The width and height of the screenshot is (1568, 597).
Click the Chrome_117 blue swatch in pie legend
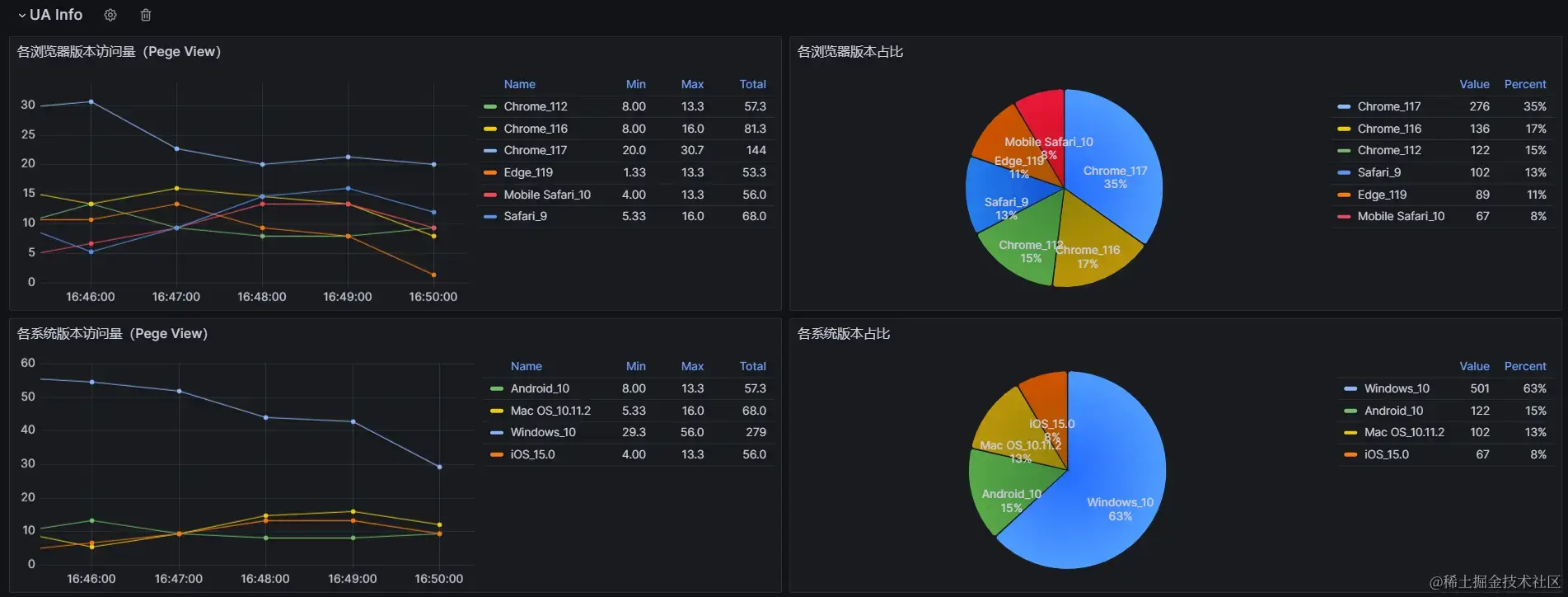(1343, 106)
